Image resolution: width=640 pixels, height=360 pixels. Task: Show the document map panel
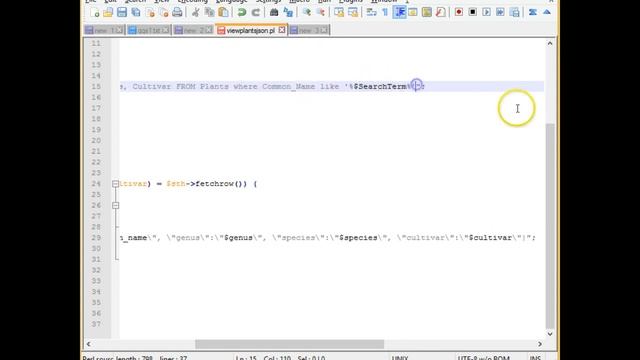427,12
